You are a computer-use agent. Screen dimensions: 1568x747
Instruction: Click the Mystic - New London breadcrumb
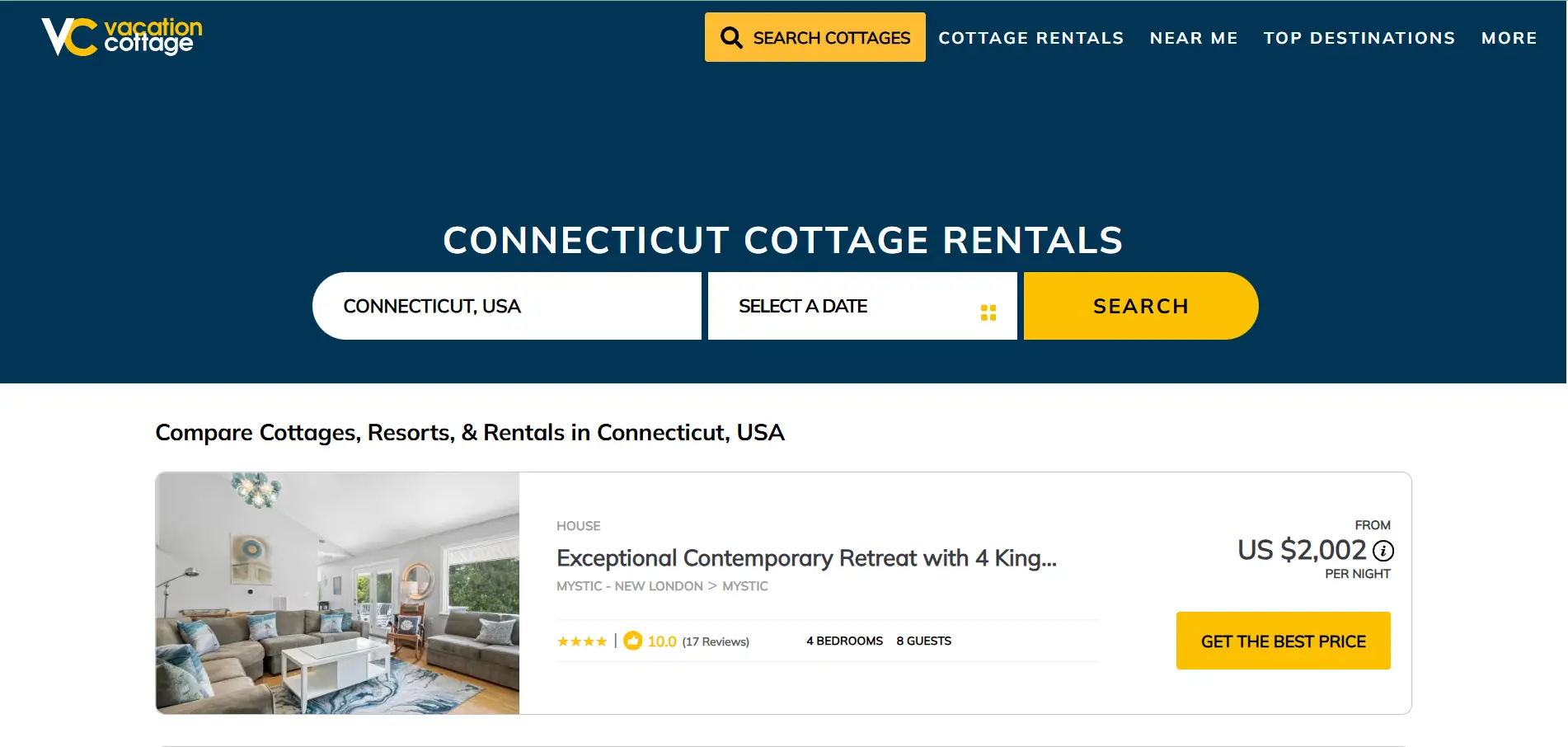pos(630,586)
